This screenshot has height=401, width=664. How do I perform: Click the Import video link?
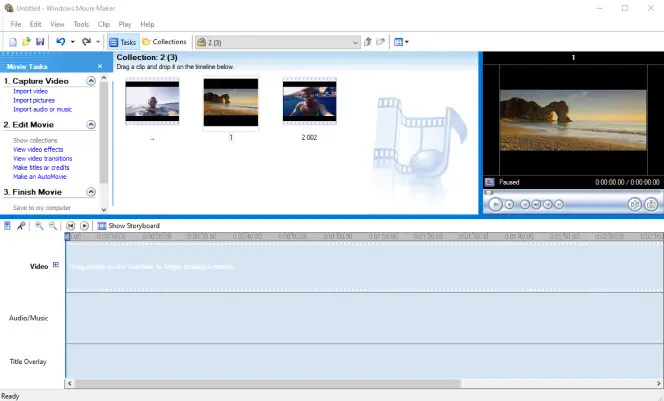[30, 91]
